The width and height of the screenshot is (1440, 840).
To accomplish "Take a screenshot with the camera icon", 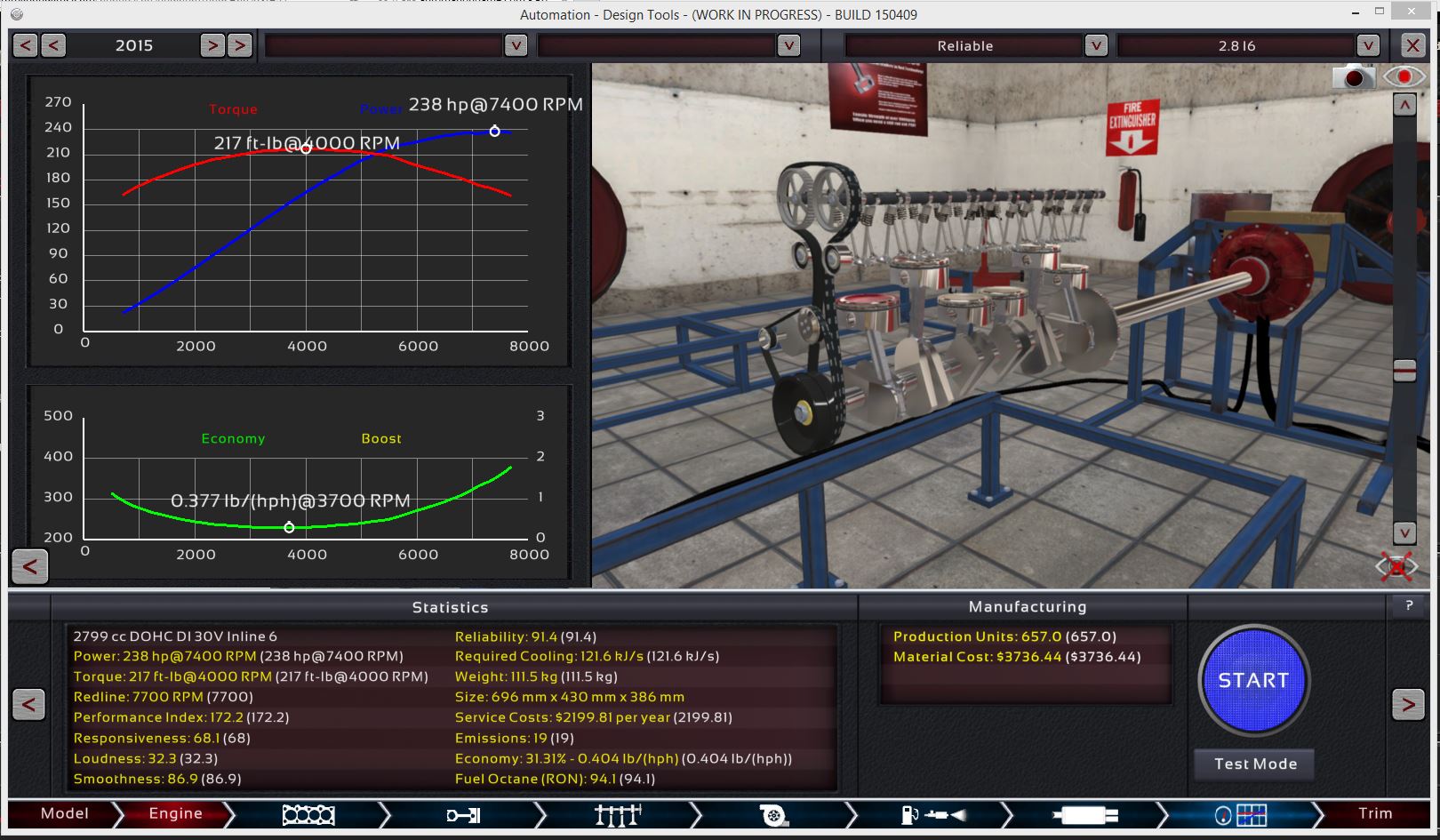I will click(1353, 77).
